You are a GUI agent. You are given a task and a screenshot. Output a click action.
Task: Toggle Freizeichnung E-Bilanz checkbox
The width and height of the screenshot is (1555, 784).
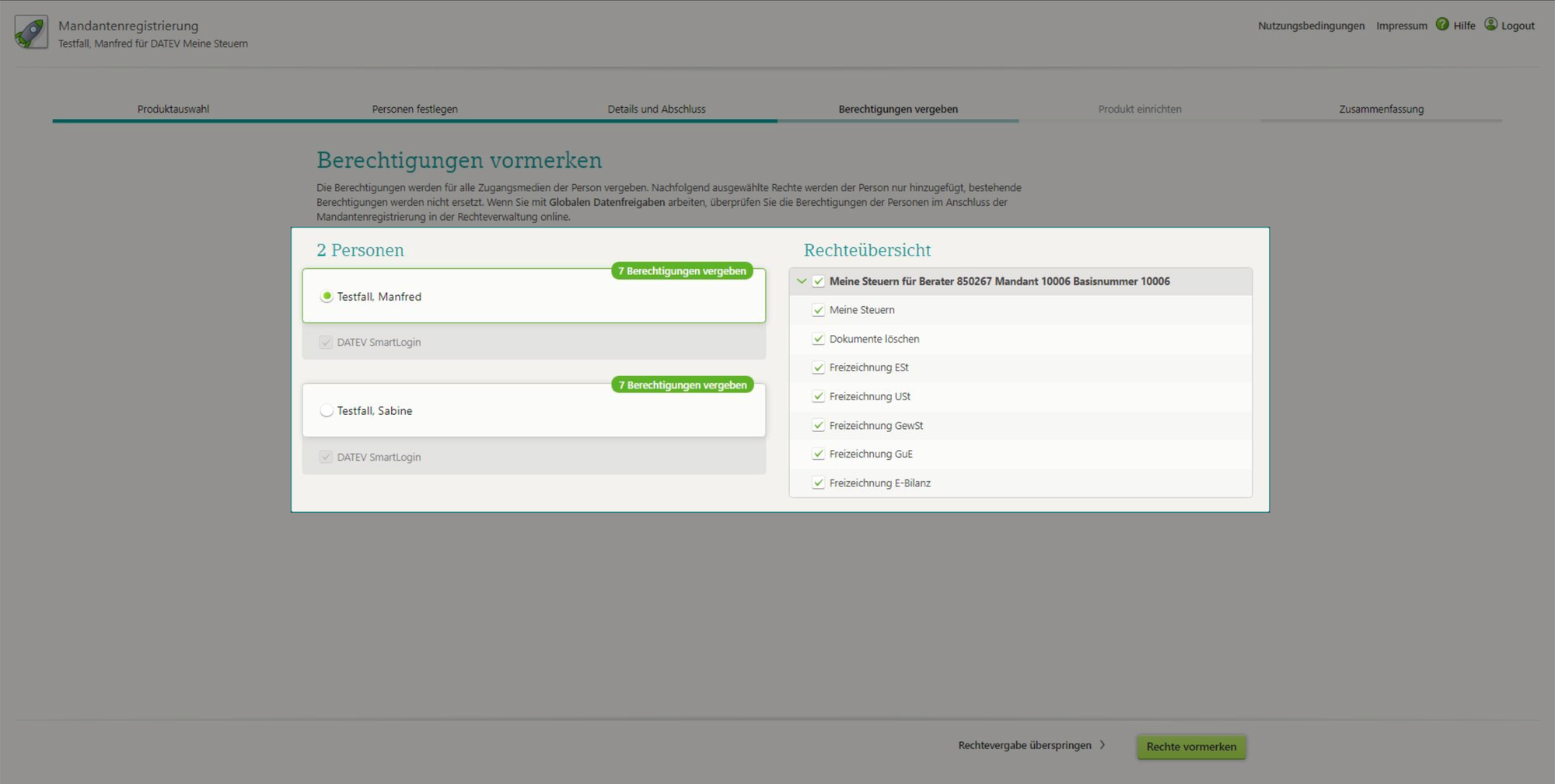click(818, 483)
